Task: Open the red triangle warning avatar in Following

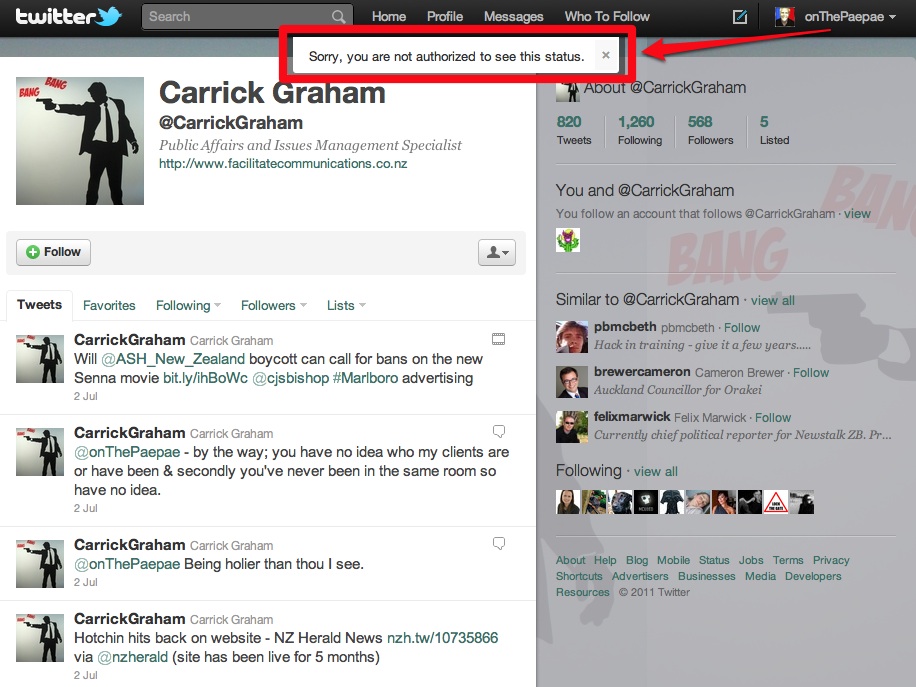Action: tap(776, 502)
